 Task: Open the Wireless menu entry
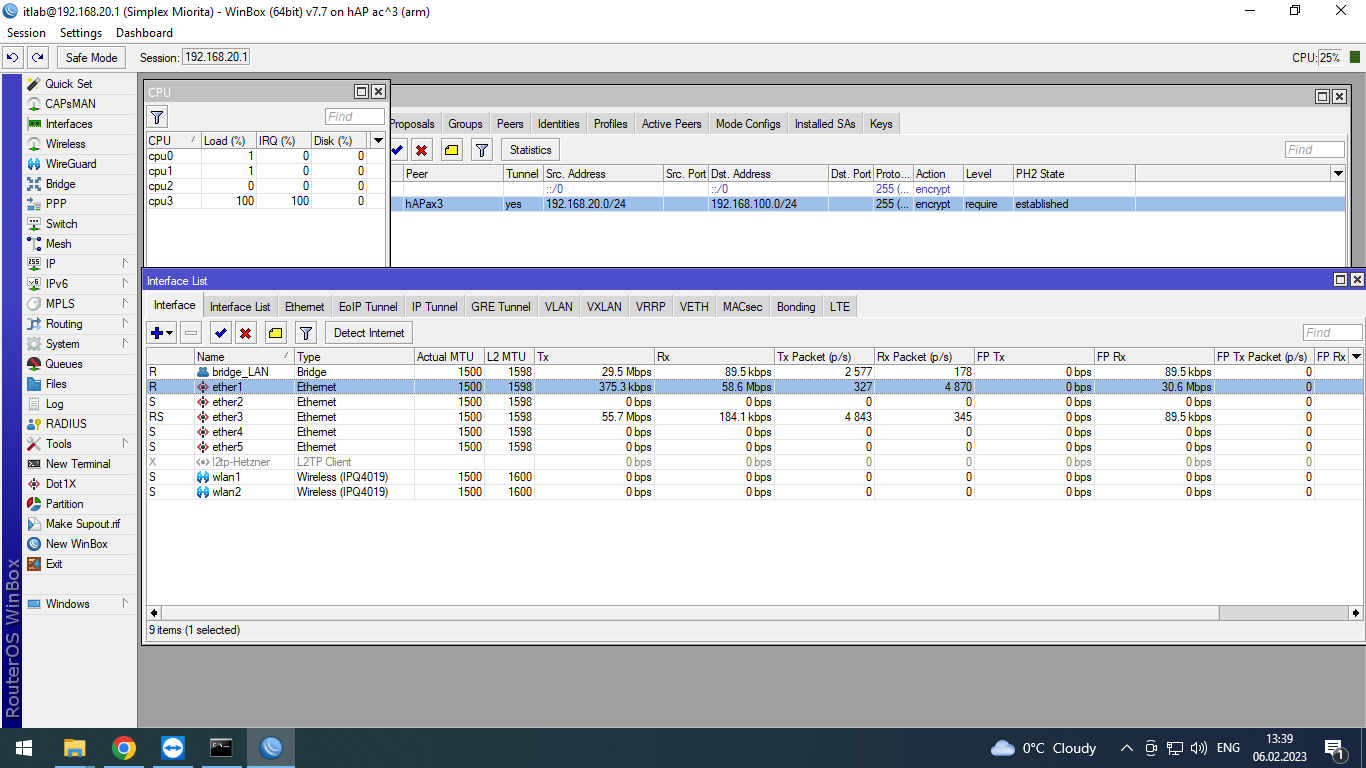pos(65,144)
